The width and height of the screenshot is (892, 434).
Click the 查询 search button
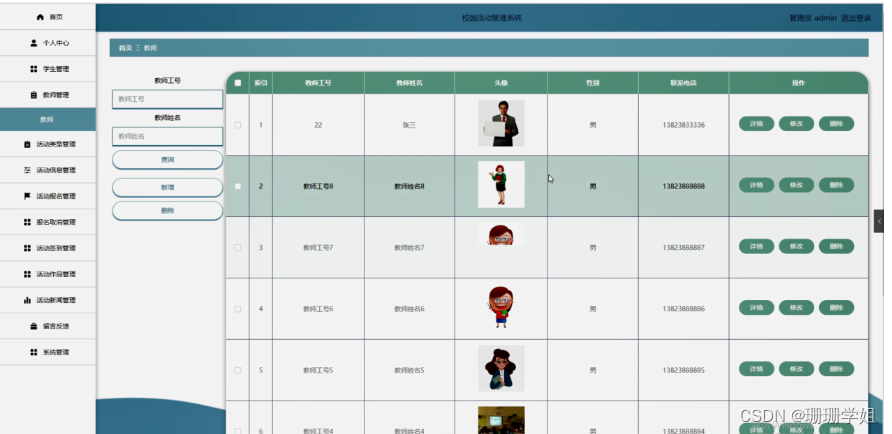pyautogui.click(x=167, y=160)
